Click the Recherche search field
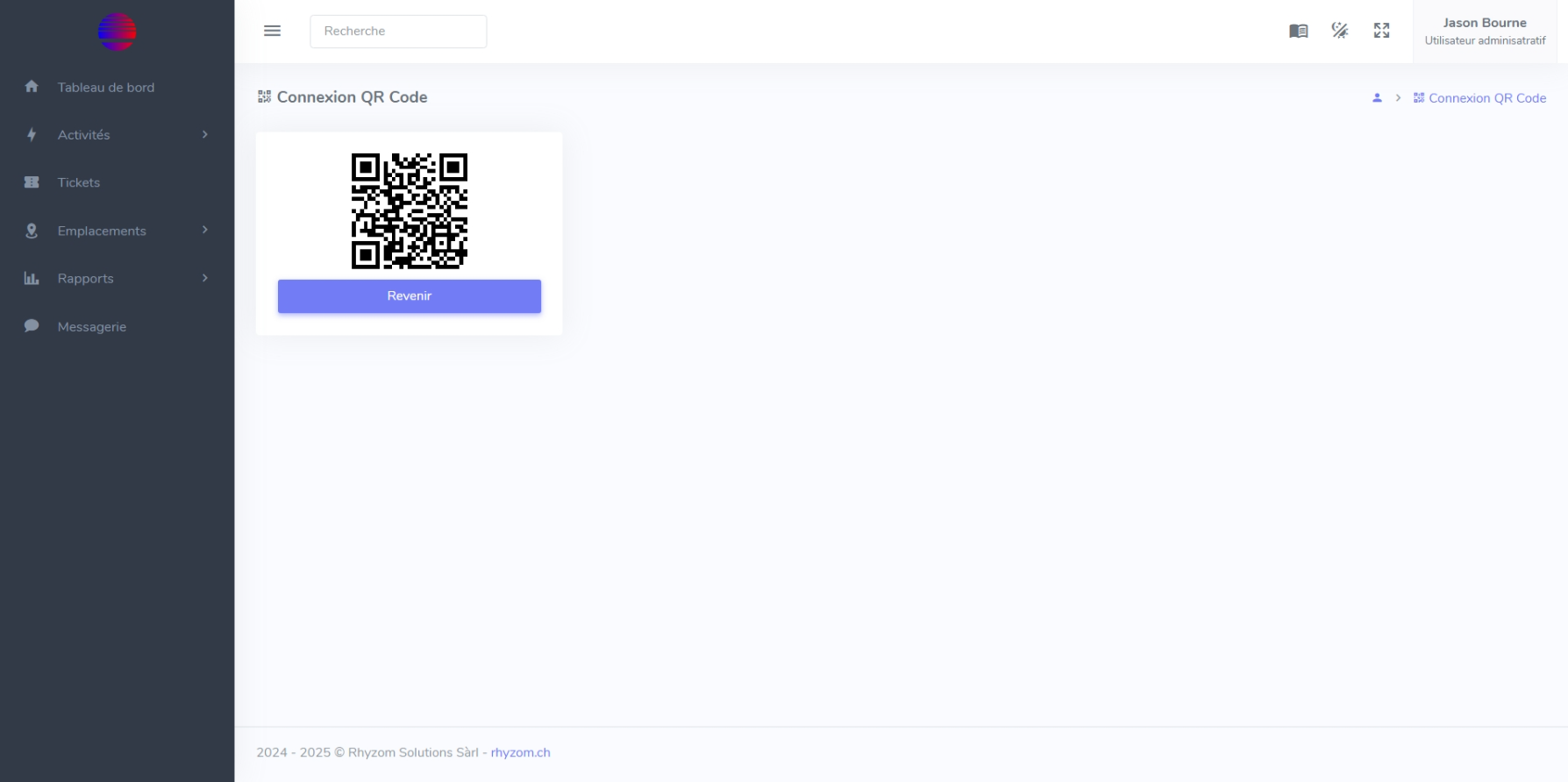This screenshot has height=782, width=1568. [398, 31]
